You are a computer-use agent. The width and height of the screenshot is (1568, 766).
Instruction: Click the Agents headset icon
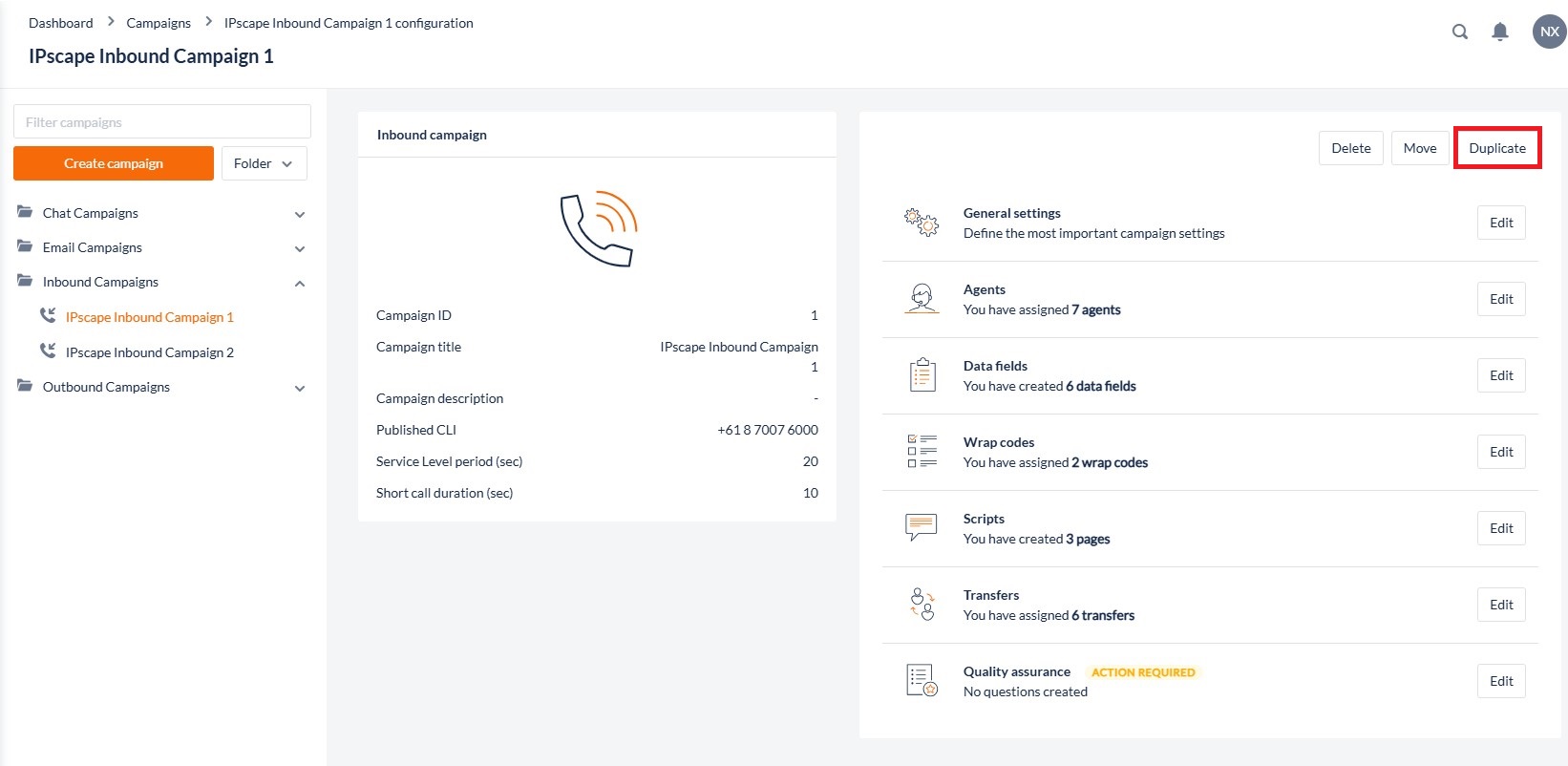click(922, 299)
